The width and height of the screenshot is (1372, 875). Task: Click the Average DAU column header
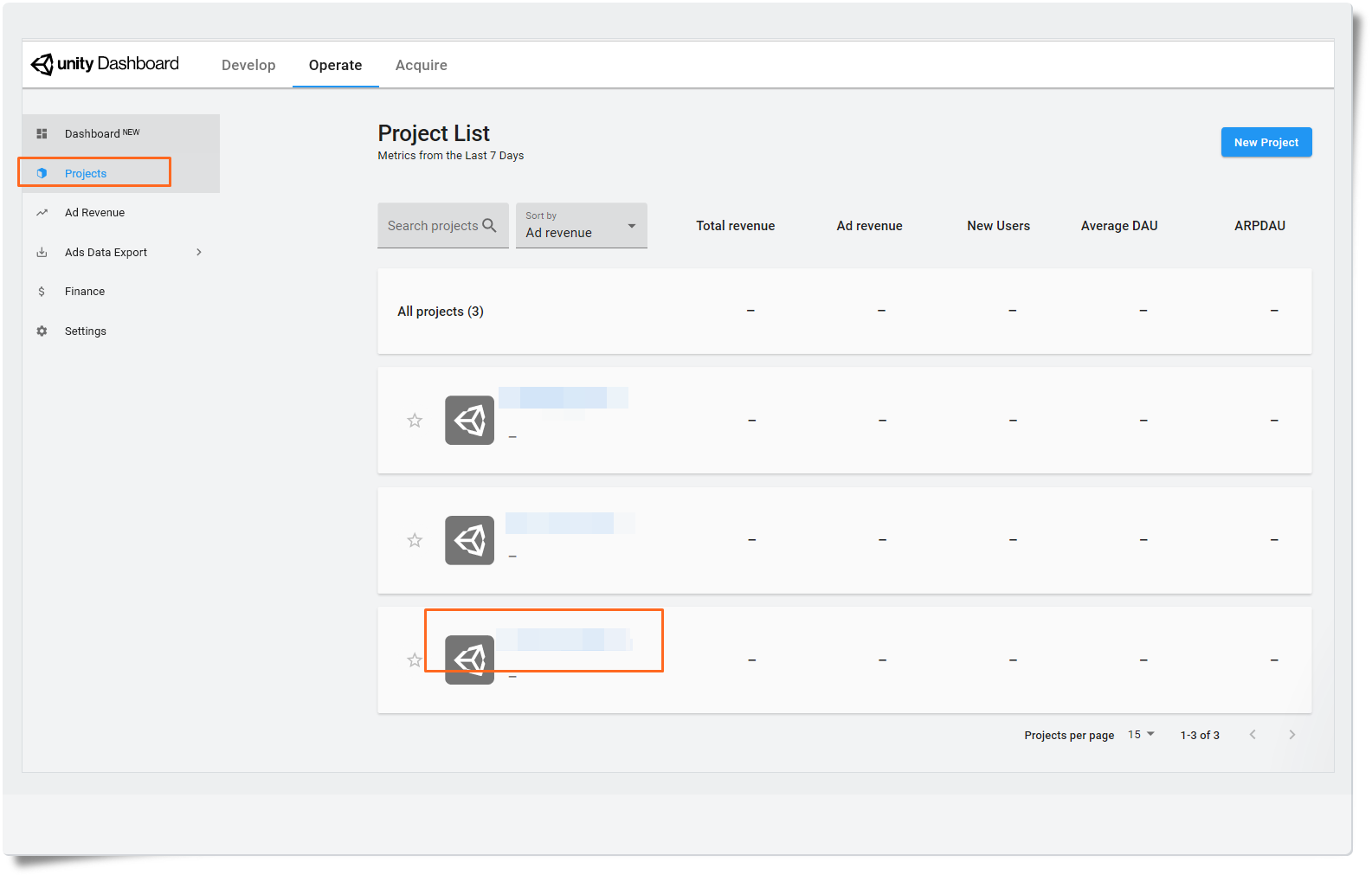pyautogui.click(x=1119, y=226)
